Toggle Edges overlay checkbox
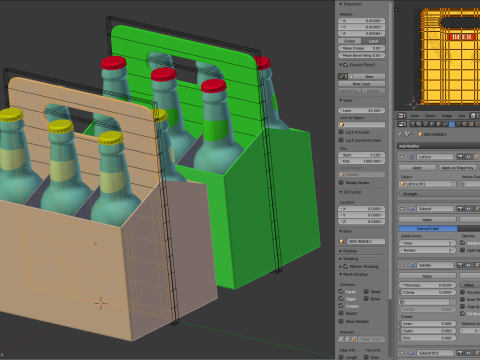Image resolution: width=480 pixels, height=360 pixels. [x=341, y=299]
